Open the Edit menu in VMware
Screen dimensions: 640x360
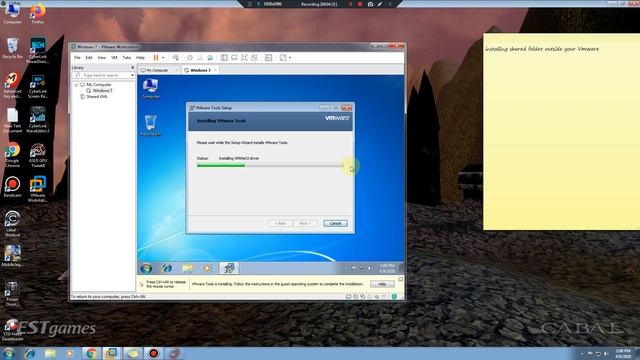(89, 58)
